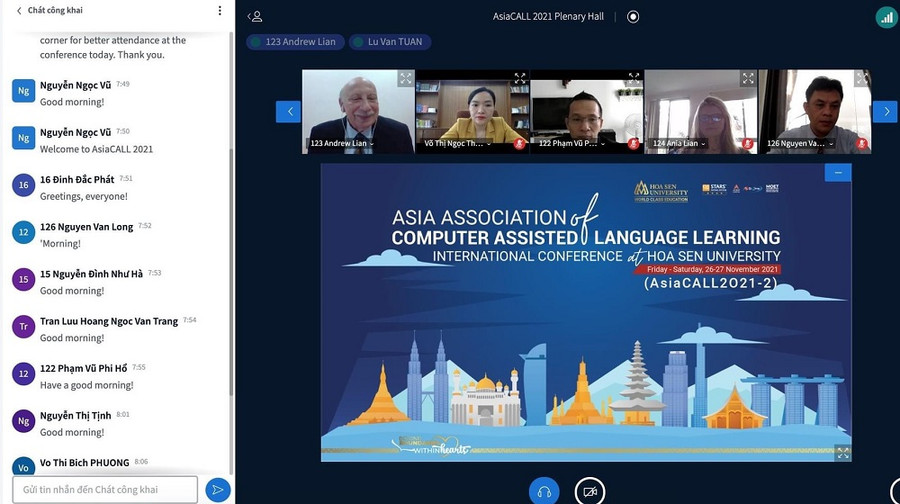Click muted mic icon on 126 Nguyen Va webcam
Screen dimensions: 900x504
(862, 144)
